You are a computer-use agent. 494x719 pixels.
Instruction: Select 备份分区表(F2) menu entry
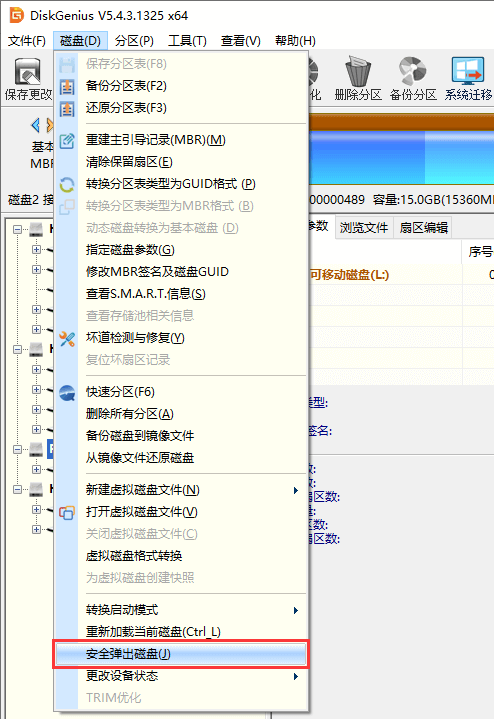(180, 86)
